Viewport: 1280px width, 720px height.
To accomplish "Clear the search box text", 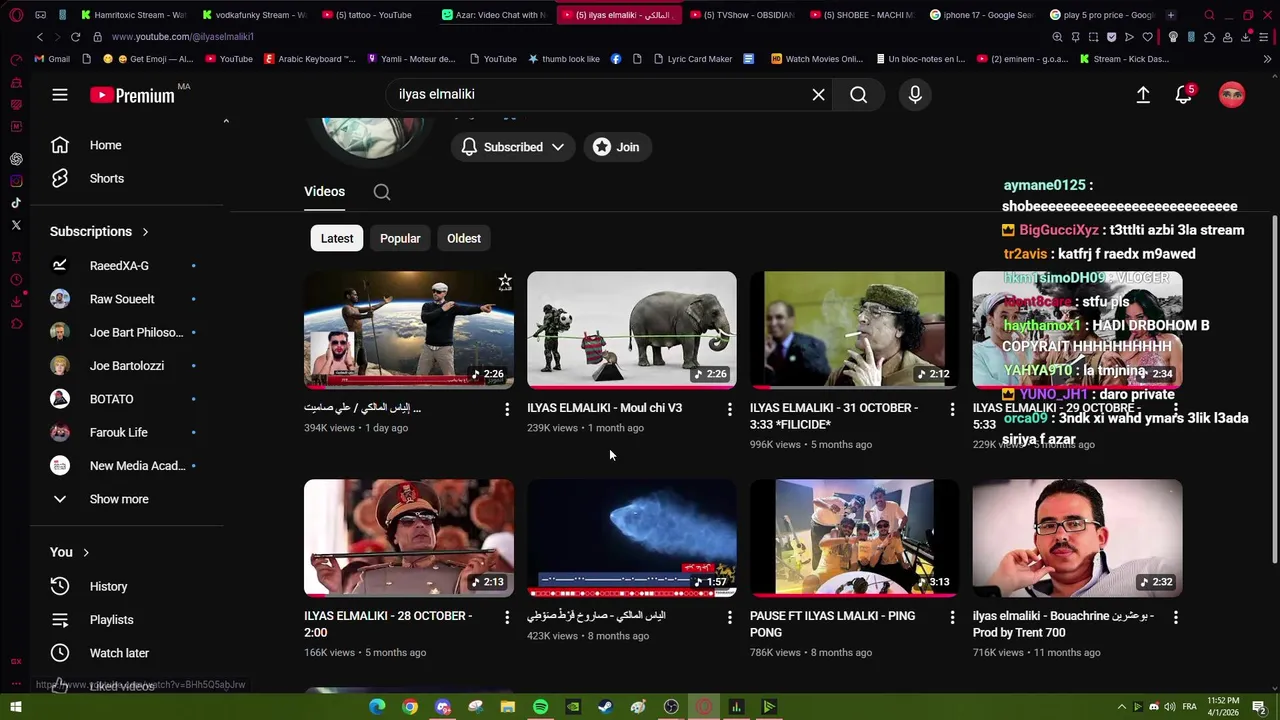I will [818, 94].
